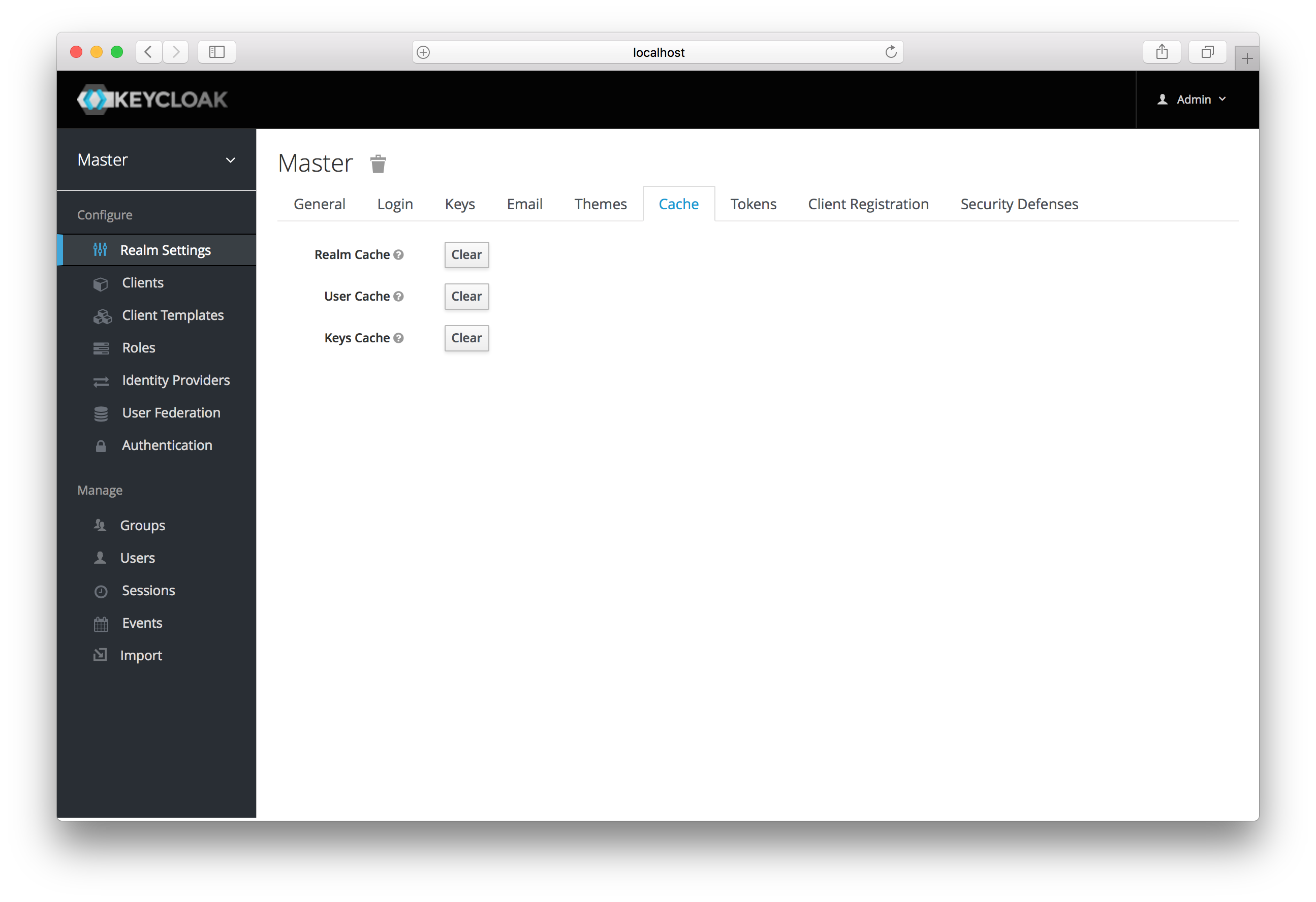Image resolution: width=1316 pixels, height=902 pixels.
Task: Clear the User Cache
Action: [466, 296]
